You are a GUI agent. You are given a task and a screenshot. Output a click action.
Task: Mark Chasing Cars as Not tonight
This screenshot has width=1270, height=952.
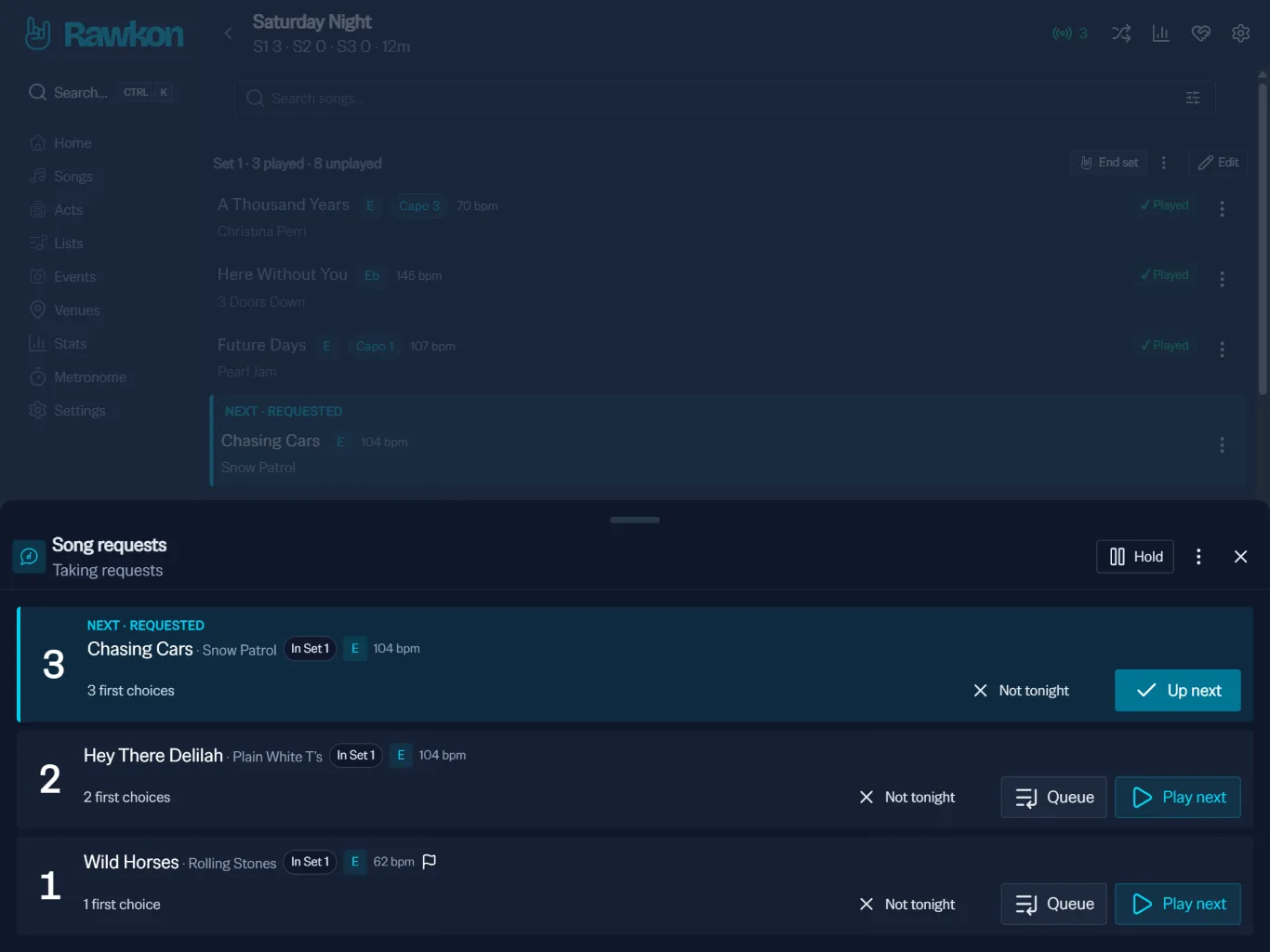pos(1021,691)
